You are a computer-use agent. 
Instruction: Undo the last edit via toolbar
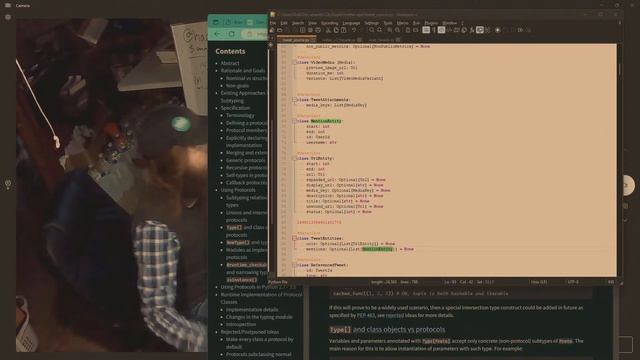click(353, 30)
